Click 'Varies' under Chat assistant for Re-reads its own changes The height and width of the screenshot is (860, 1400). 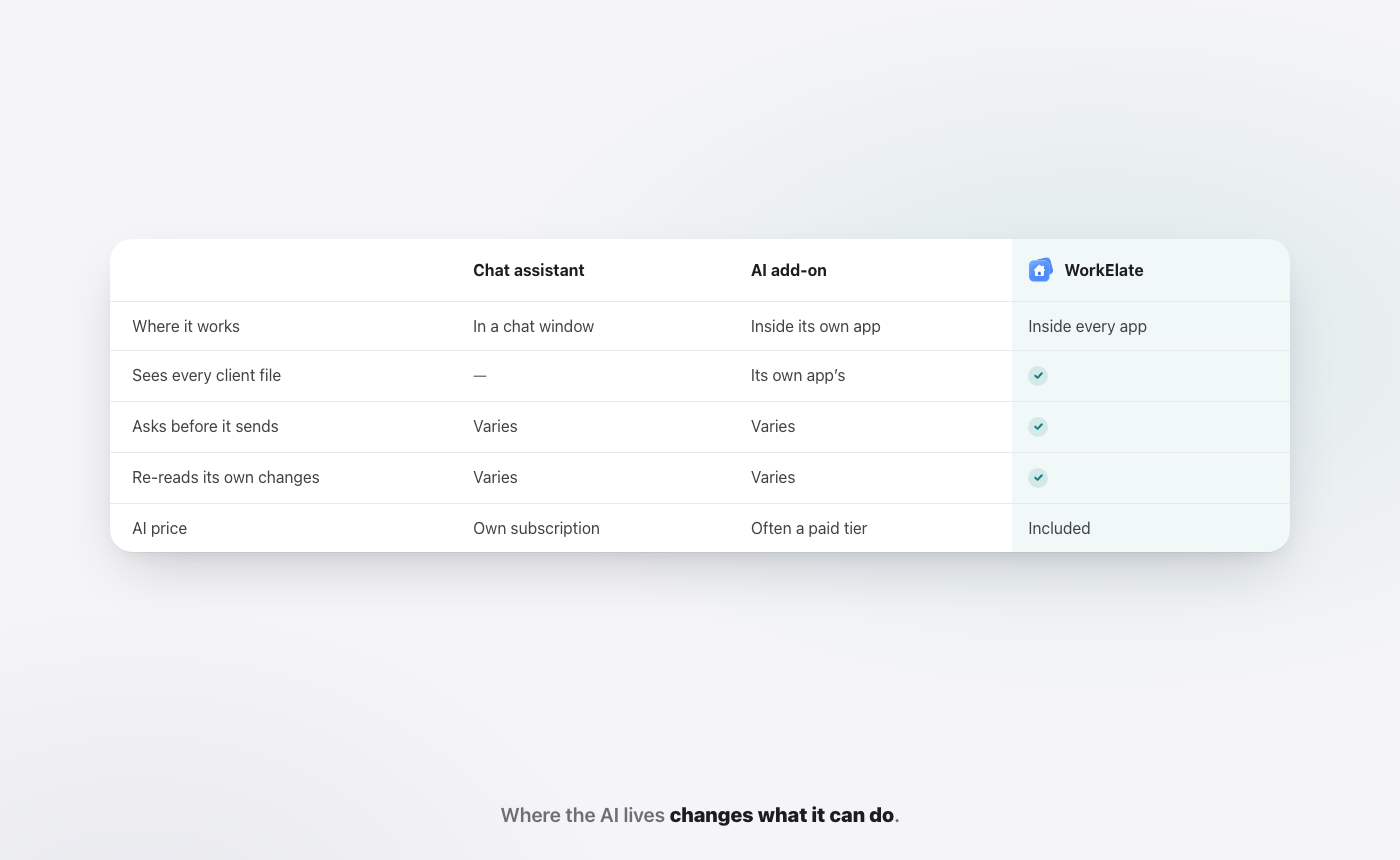pyautogui.click(x=495, y=477)
